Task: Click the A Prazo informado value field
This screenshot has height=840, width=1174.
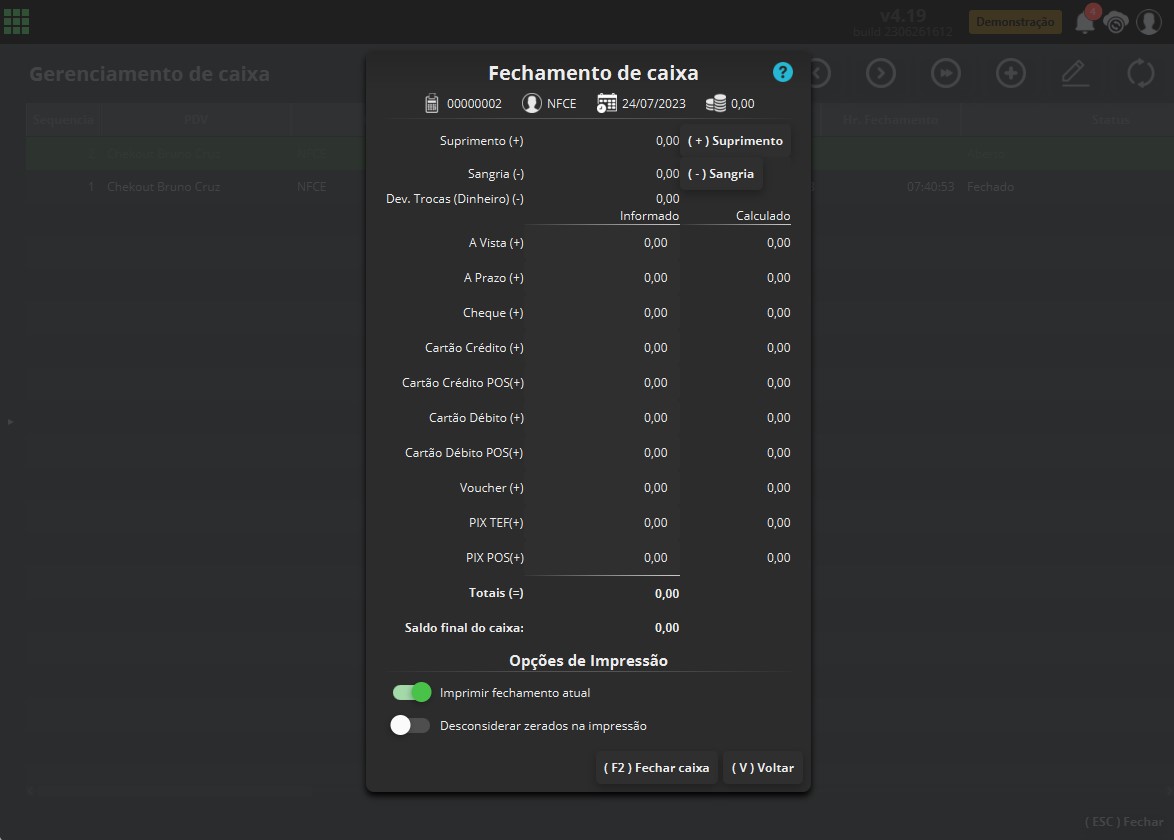Action: (x=602, y=278)
